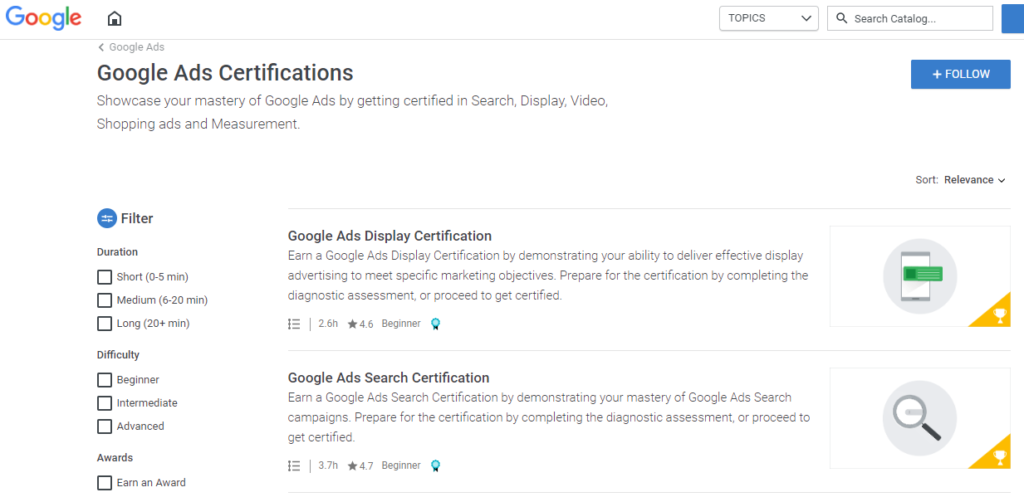Go back to Google Ads breadcrumb link

click(136, 47)
